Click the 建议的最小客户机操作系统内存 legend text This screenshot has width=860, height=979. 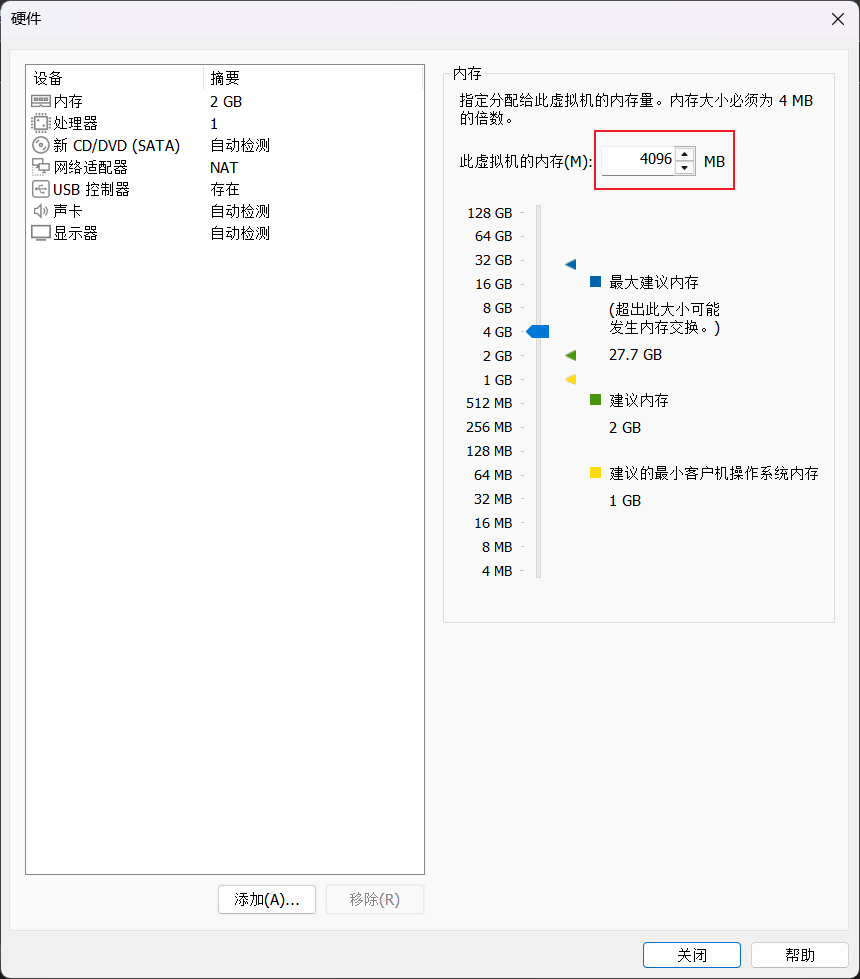click(x=714, y=473)
